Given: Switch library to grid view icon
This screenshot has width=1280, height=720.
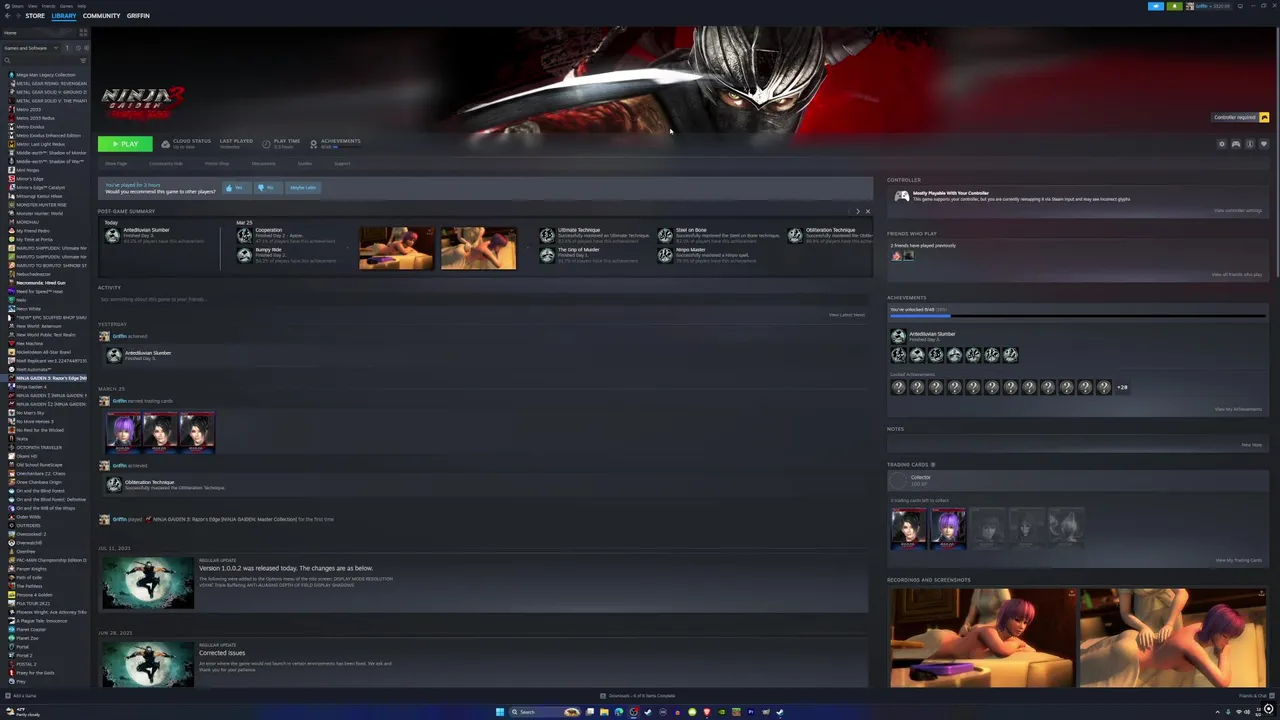Looking at the screenshot, I should click(x=83, y=33).
